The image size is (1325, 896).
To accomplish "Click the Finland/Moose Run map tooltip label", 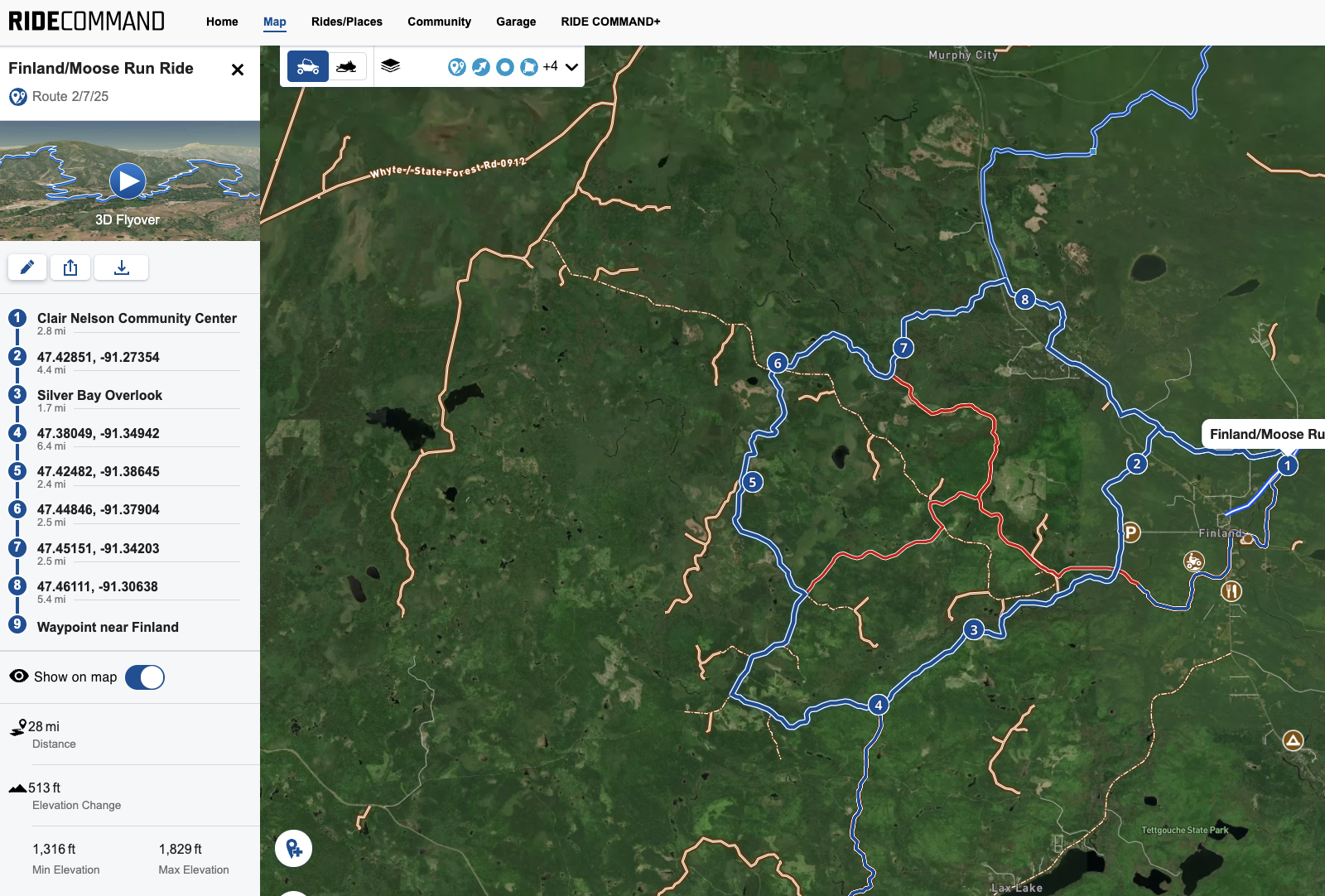I will [1264, 434].
